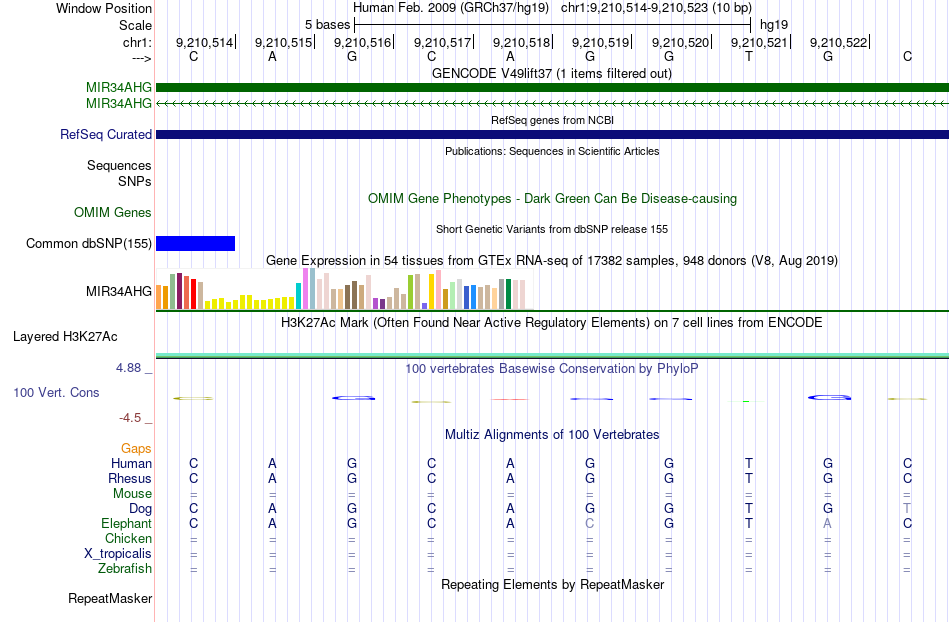This screenshot has height=622, width=950.
Task: Click the MIR34AHG label beside the GTEx bar chart
Action: [119, 291]
